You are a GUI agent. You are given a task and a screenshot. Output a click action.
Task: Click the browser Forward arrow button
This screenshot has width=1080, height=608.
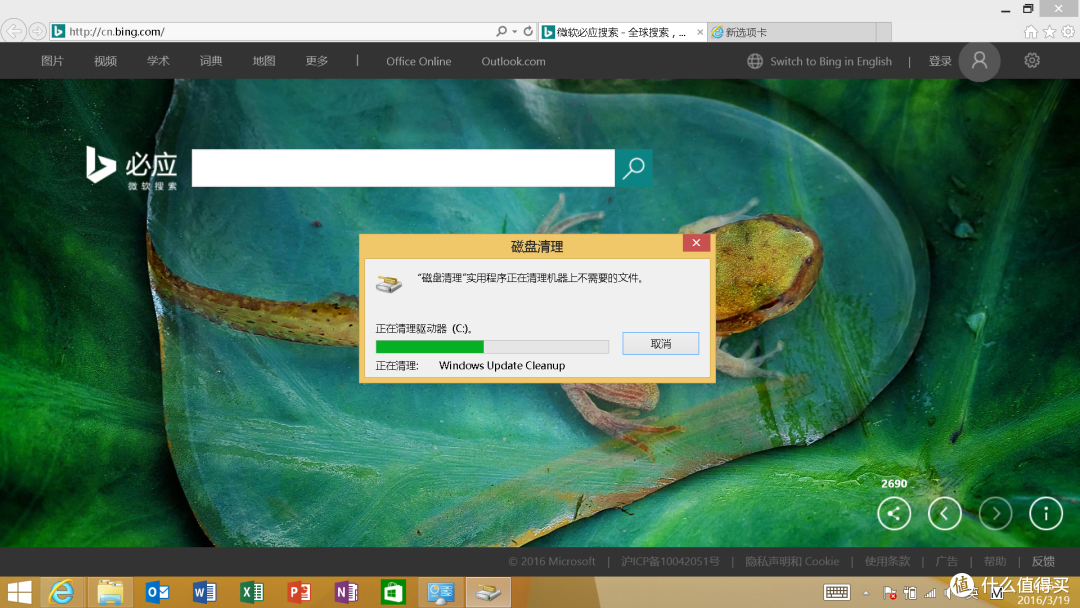click(x=37, y=31)
